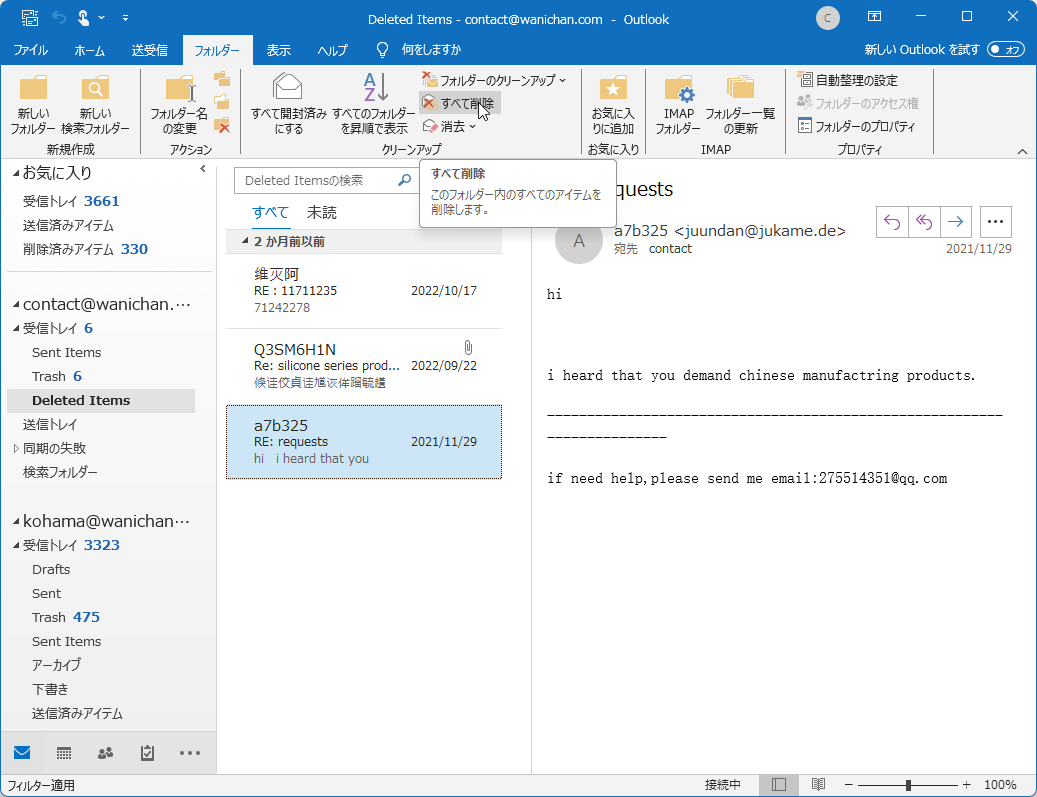Viewport: 1037px width, 797px height.
Task: Switch to the ホーム tab
Action: pyautogui.click(x=89, y=50)
